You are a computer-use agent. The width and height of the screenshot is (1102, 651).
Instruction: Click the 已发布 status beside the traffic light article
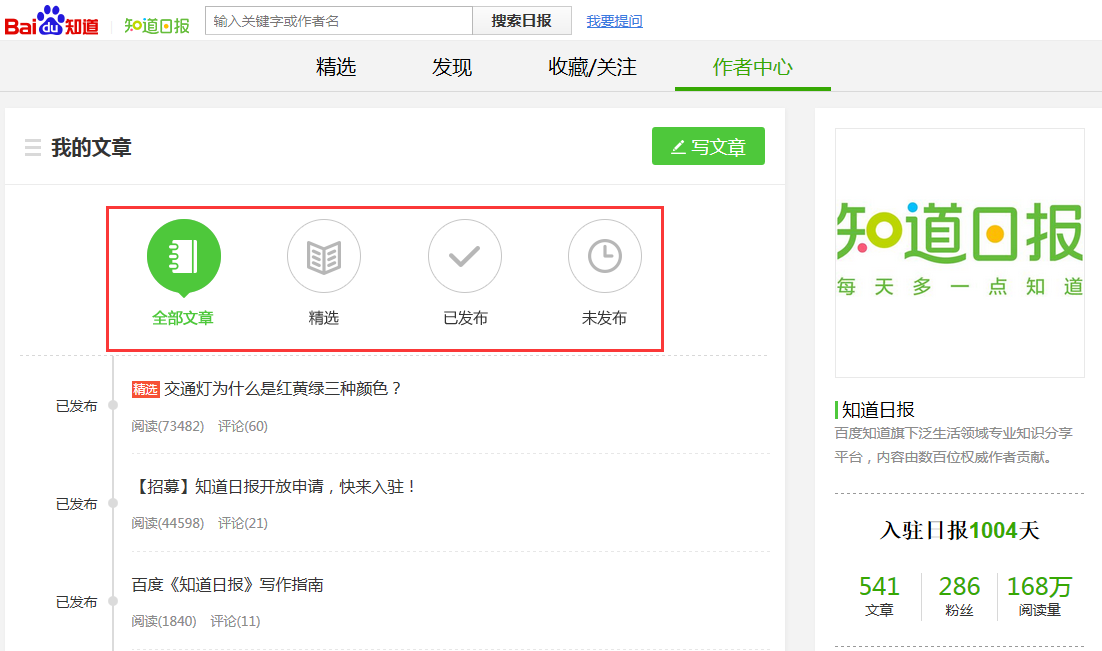pos(76,406)
